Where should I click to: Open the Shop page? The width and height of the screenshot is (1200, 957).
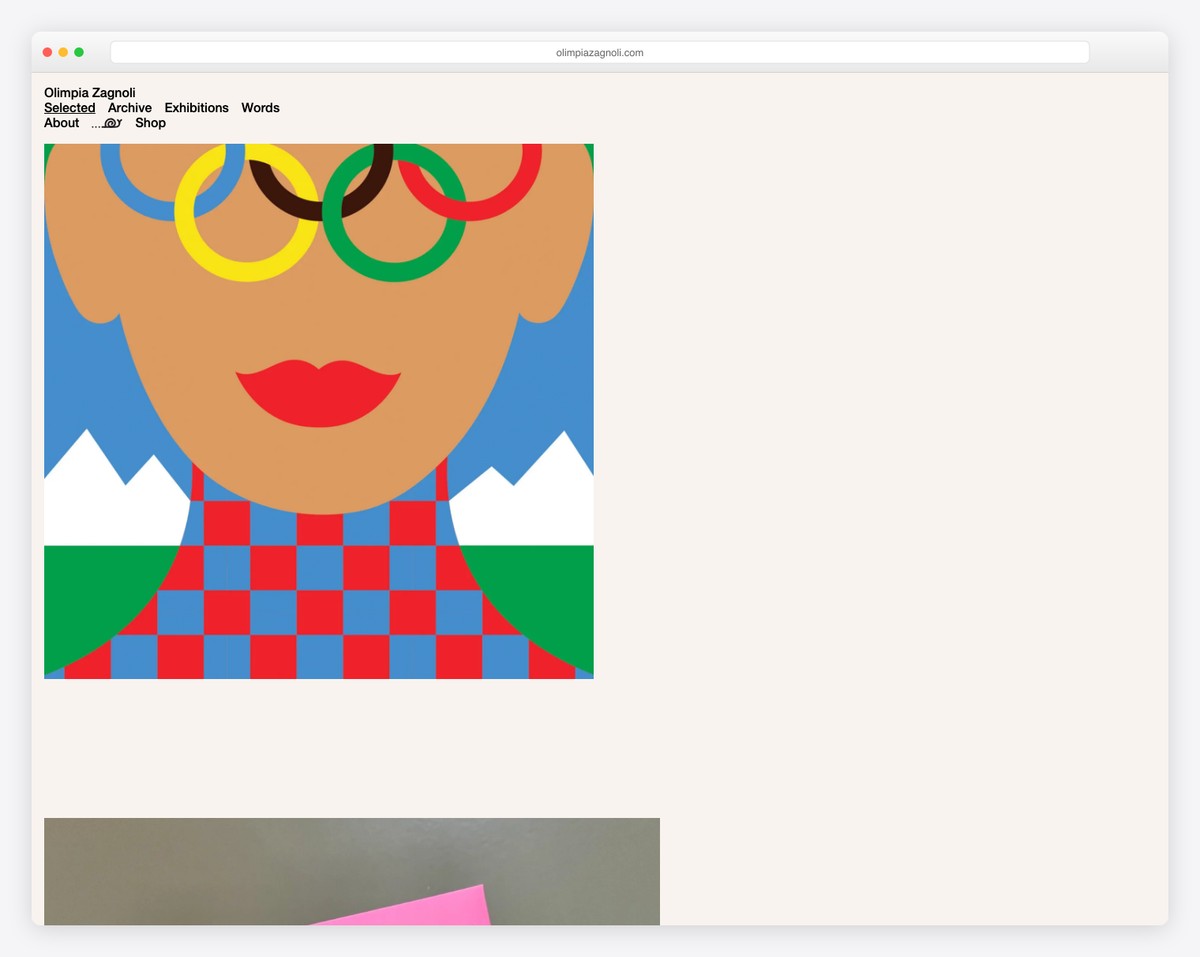click(150, 122)
